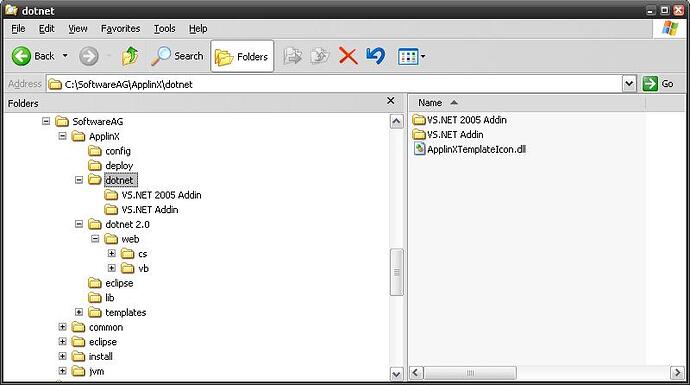Select the deploy folder in tree
The width and height of the screenshot is (690, 385).
click(110, 165)
